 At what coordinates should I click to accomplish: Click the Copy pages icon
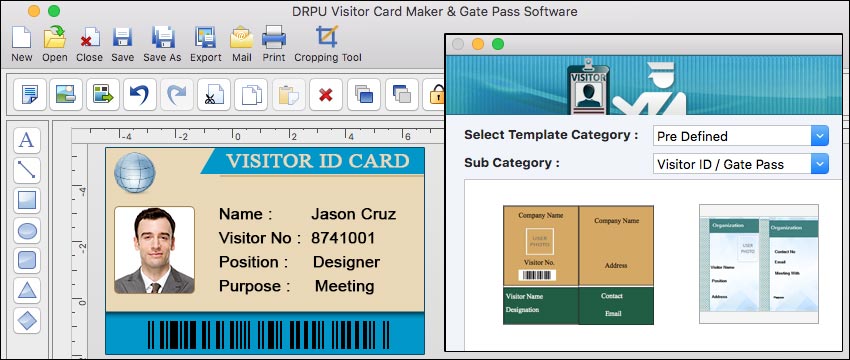coord(251,95)
